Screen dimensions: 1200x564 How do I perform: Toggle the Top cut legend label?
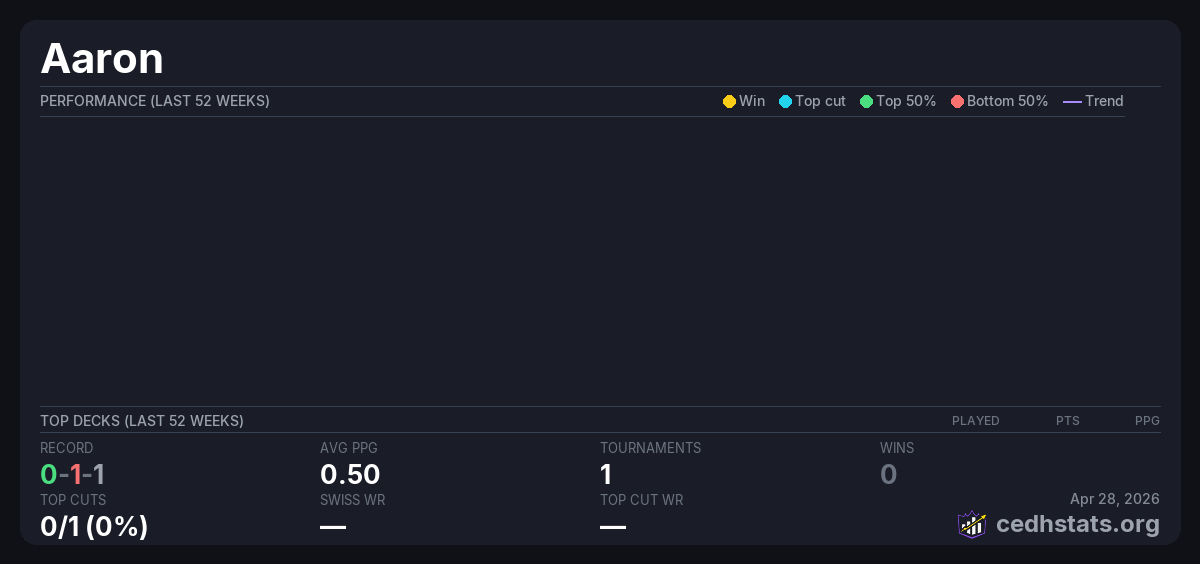(x=820, y=101)
